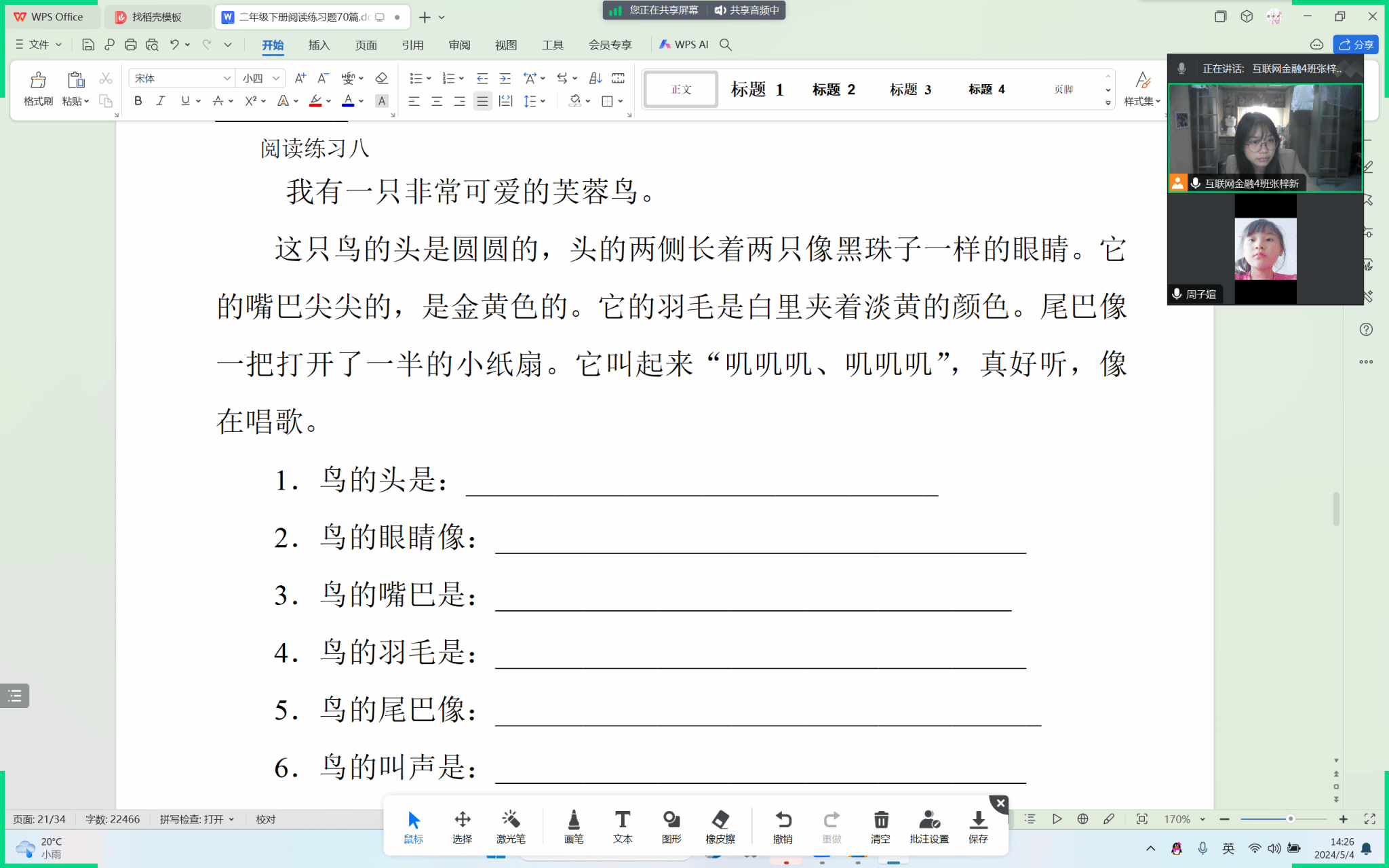The height and width of the screenshot is (868, 1389).
Task: Toggle italic formatting
Action: pos(161,101)
